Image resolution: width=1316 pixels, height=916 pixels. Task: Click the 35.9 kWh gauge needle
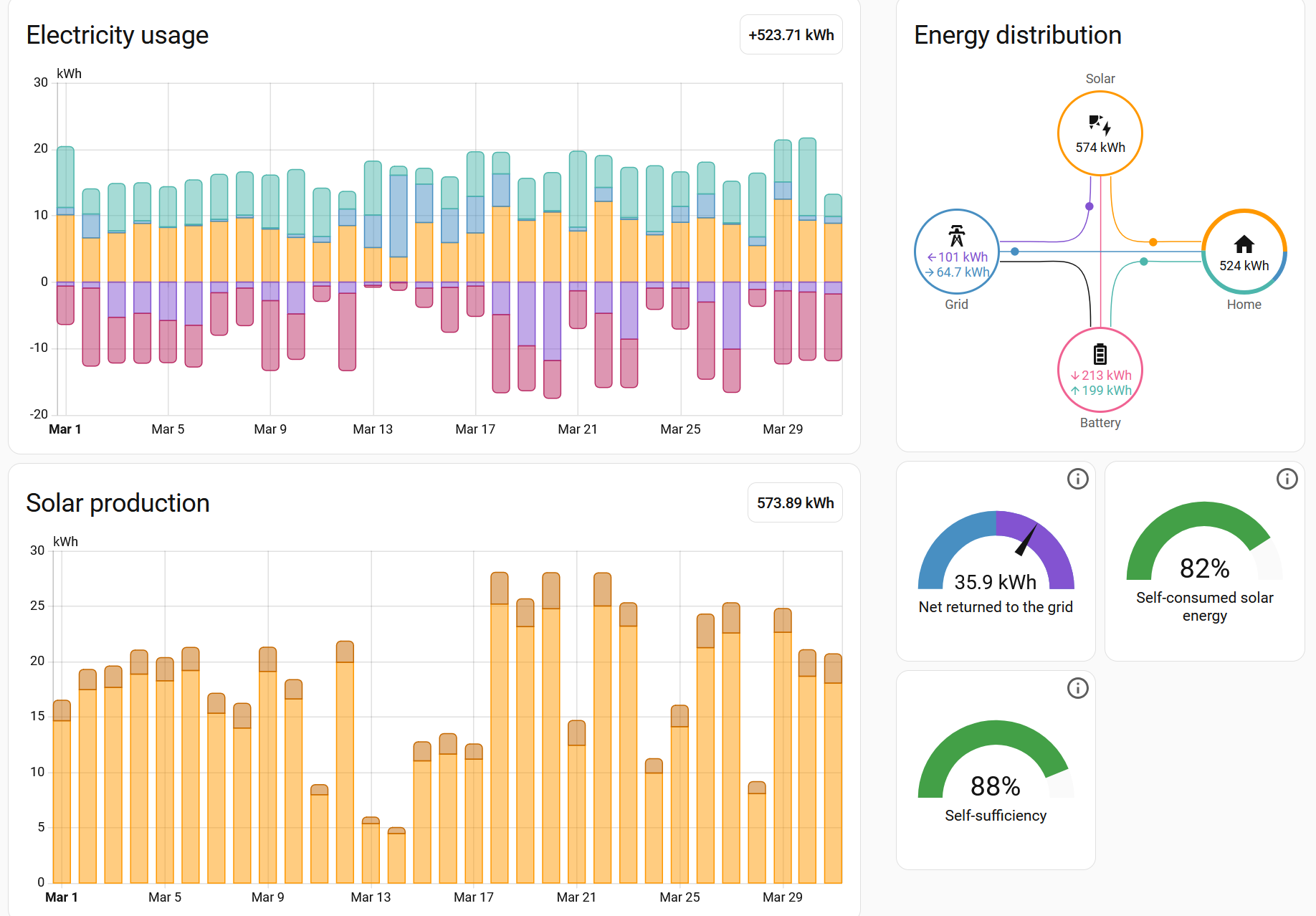[1026, 540]
